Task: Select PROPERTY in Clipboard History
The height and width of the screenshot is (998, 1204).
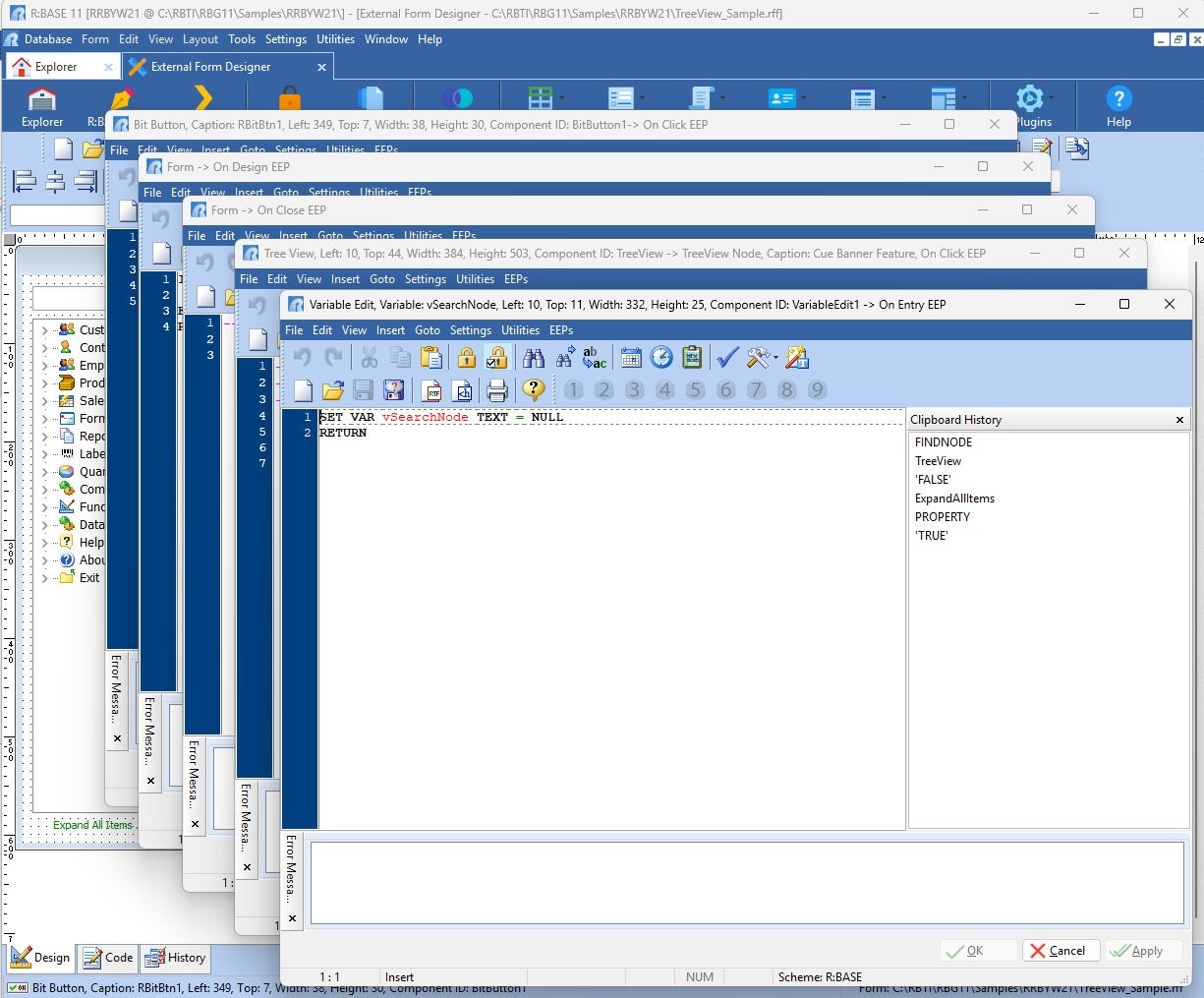Action: pos(943,517)
